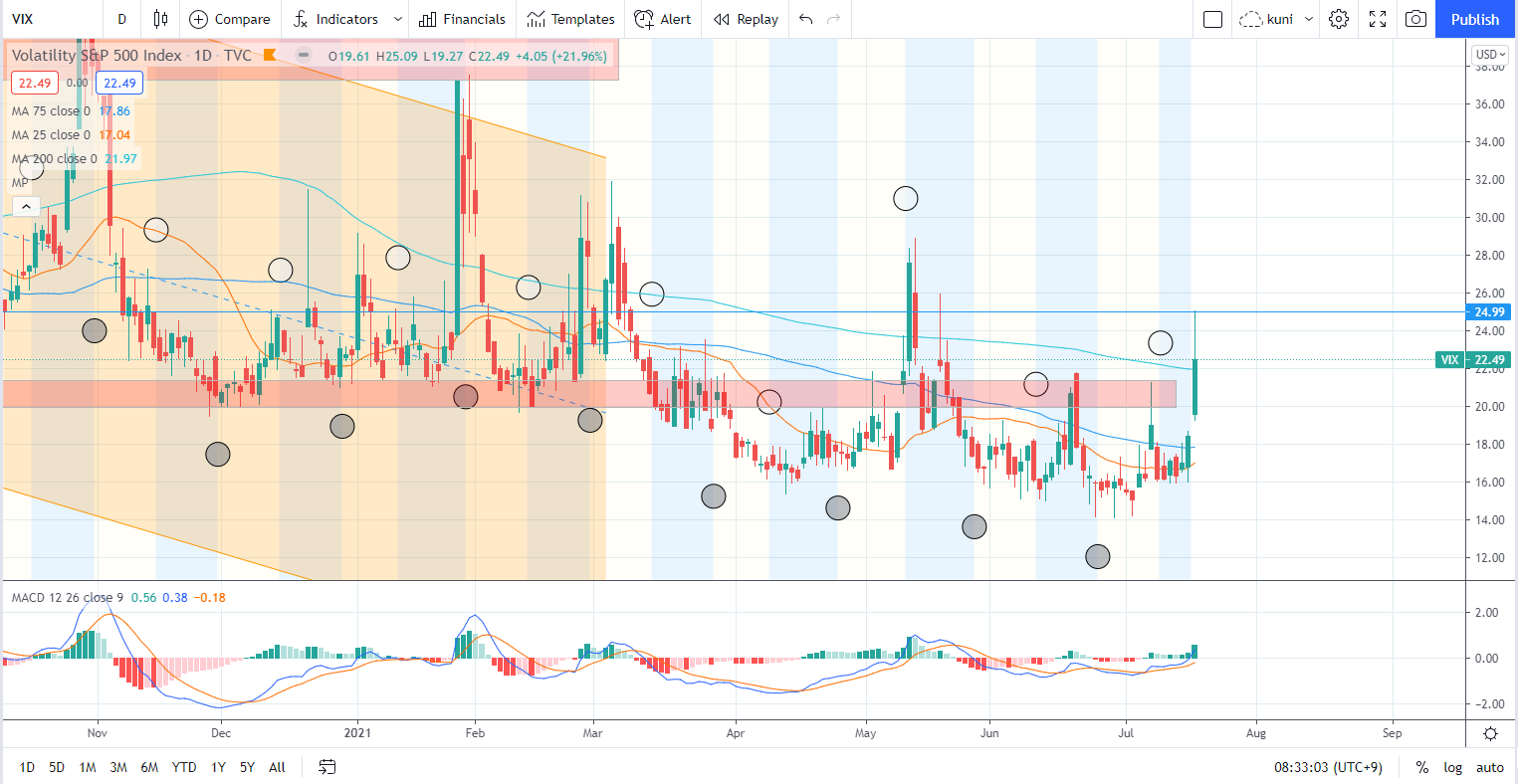Toggle percent scale mode
Image resolution: width=1518 pixels, height=784 pixels.
pos(1422,767)
